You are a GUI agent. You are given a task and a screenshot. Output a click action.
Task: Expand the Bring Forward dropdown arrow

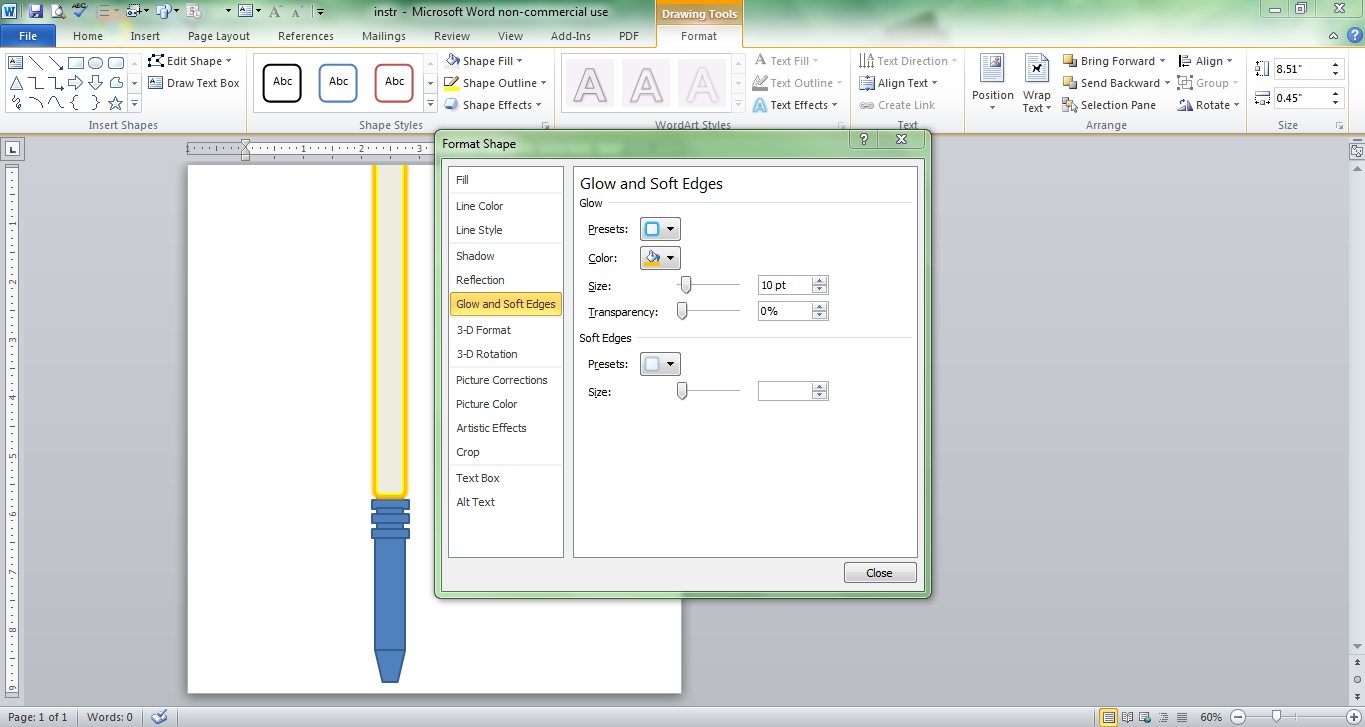(1163, 61)
